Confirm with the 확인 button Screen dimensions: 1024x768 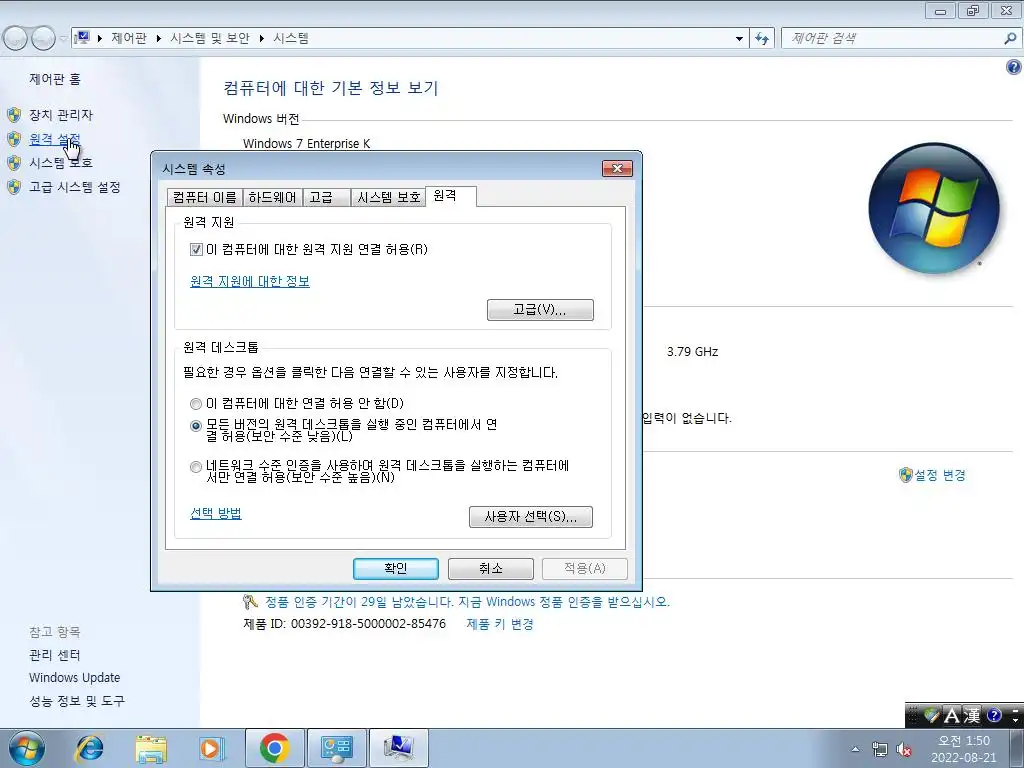coord(396,569)
